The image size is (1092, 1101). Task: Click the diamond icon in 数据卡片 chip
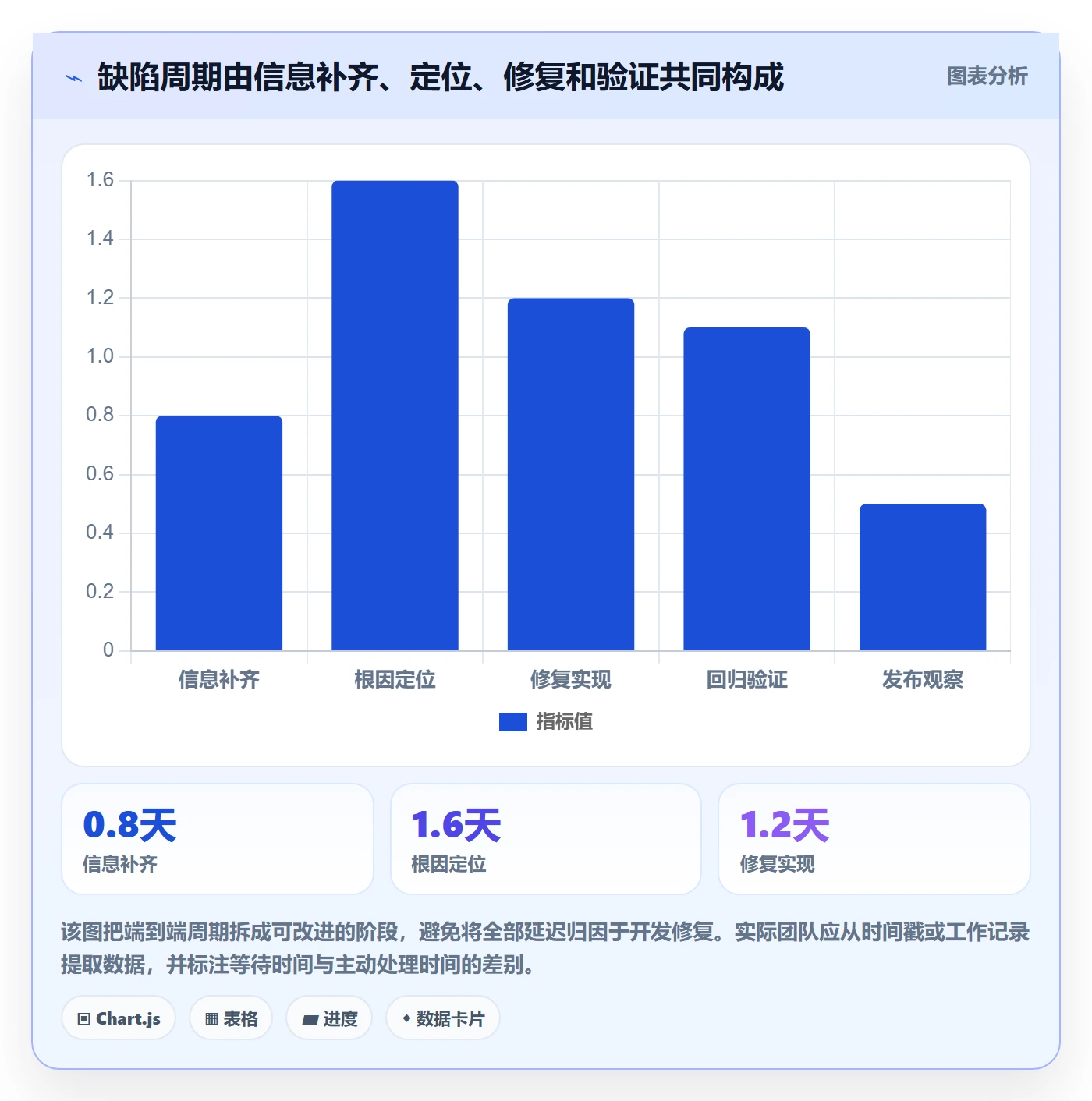pos(406,1018)
